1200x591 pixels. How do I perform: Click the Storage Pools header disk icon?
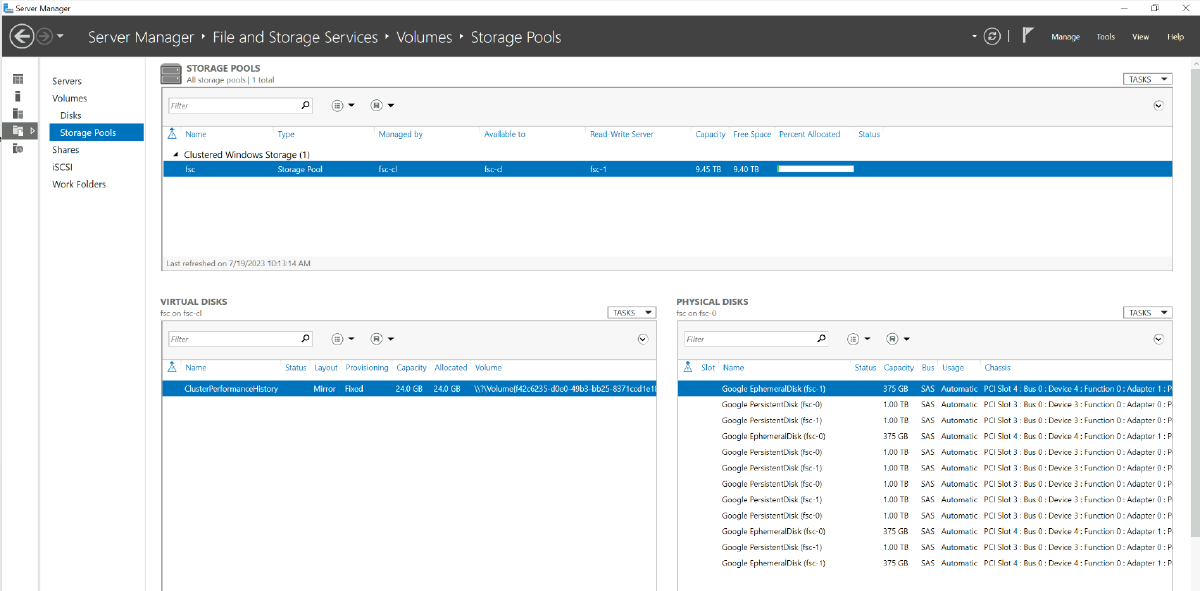pos(170,73)
